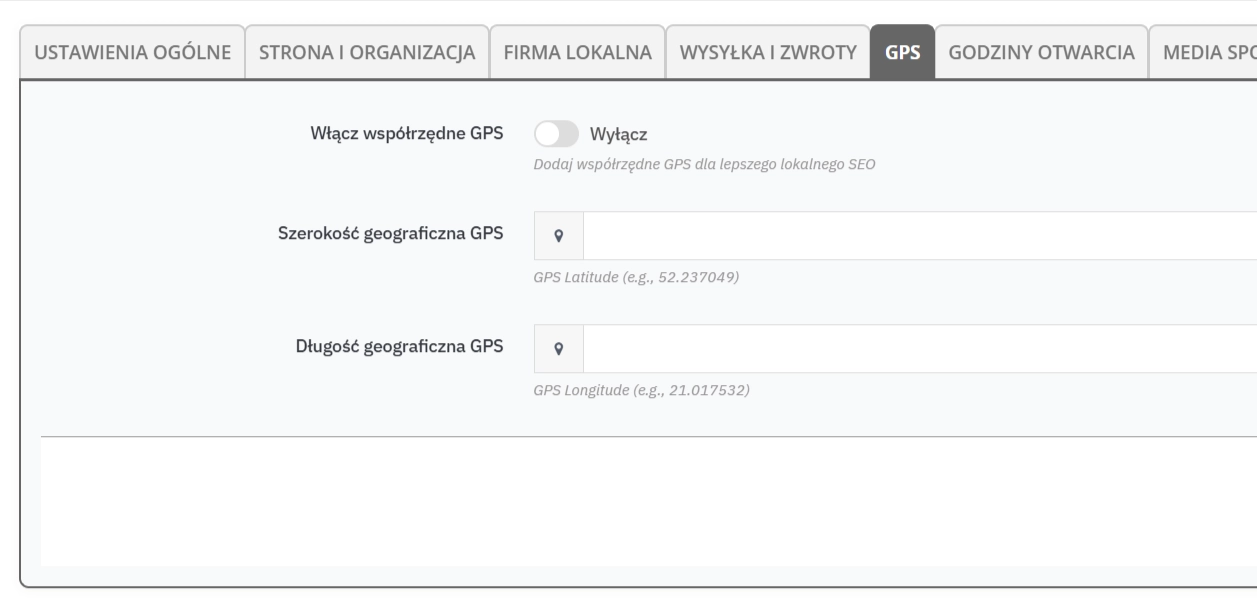This screenshot has height=606, width=1257.
Task: Click the map pin icon beside the longitude field
Action: tap(559, 349)
